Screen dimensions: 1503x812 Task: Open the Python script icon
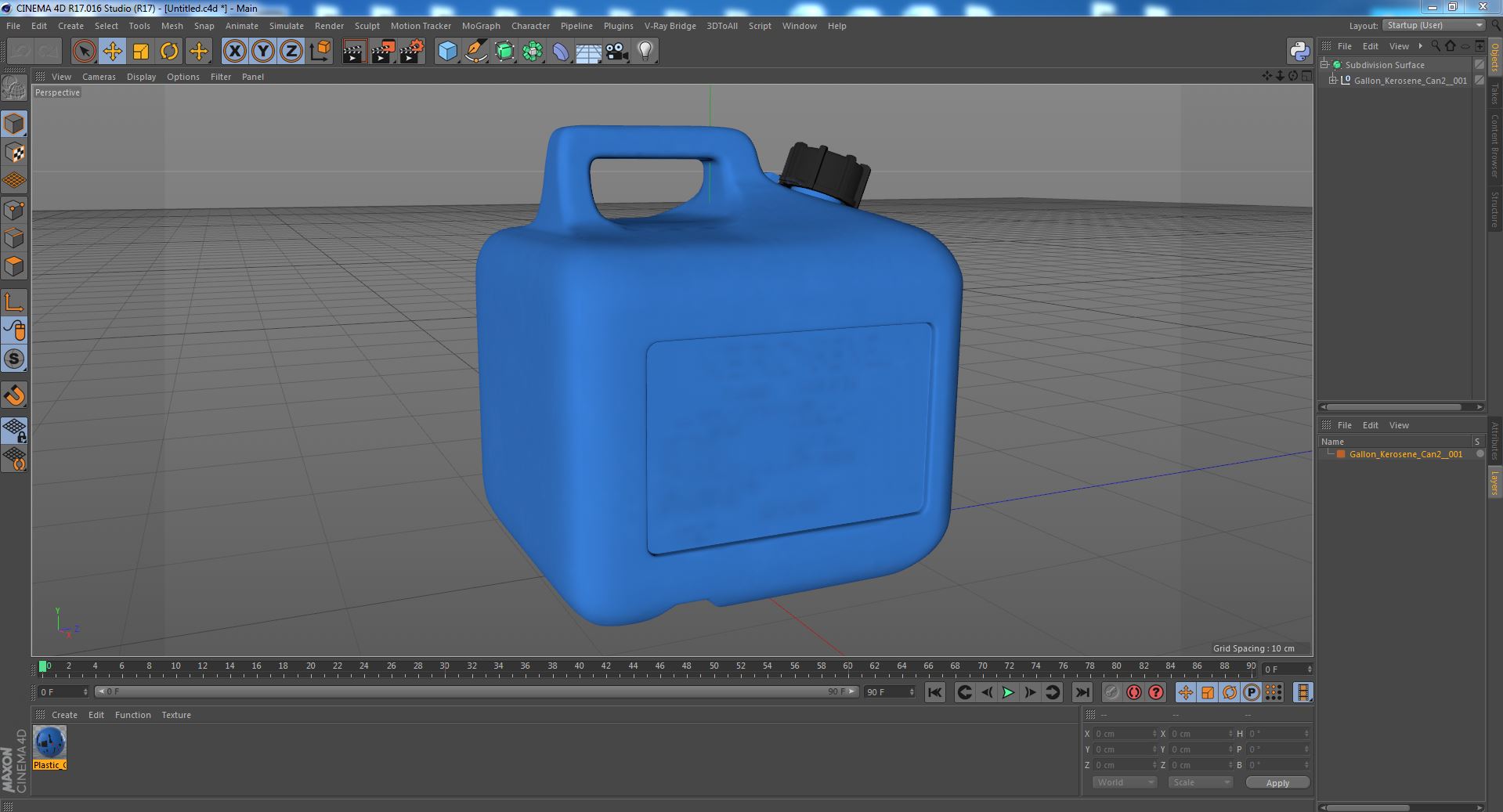click(x=1300, y=52)
